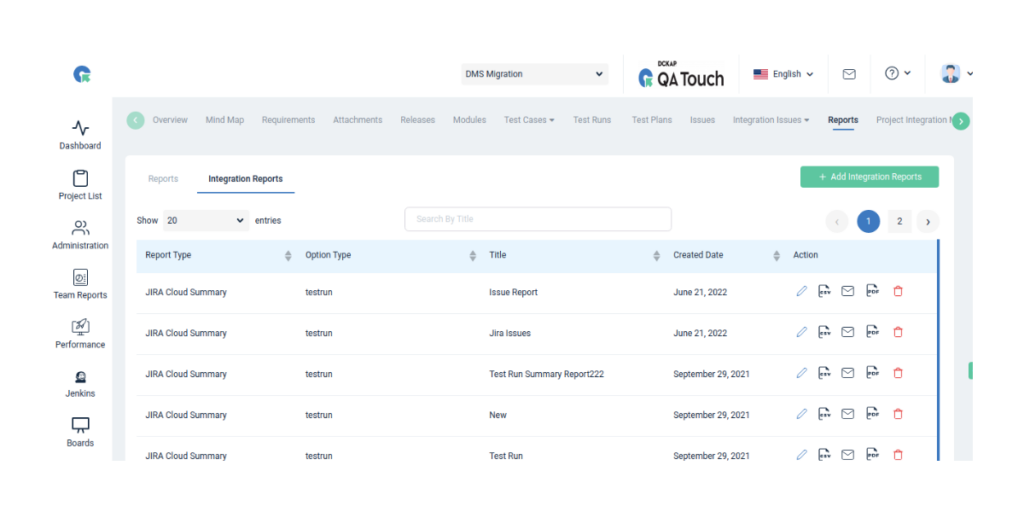This screenshot has width=1024, height=512.
Task: Open the Modules nav tab
Action: click(x=470, y=120)
